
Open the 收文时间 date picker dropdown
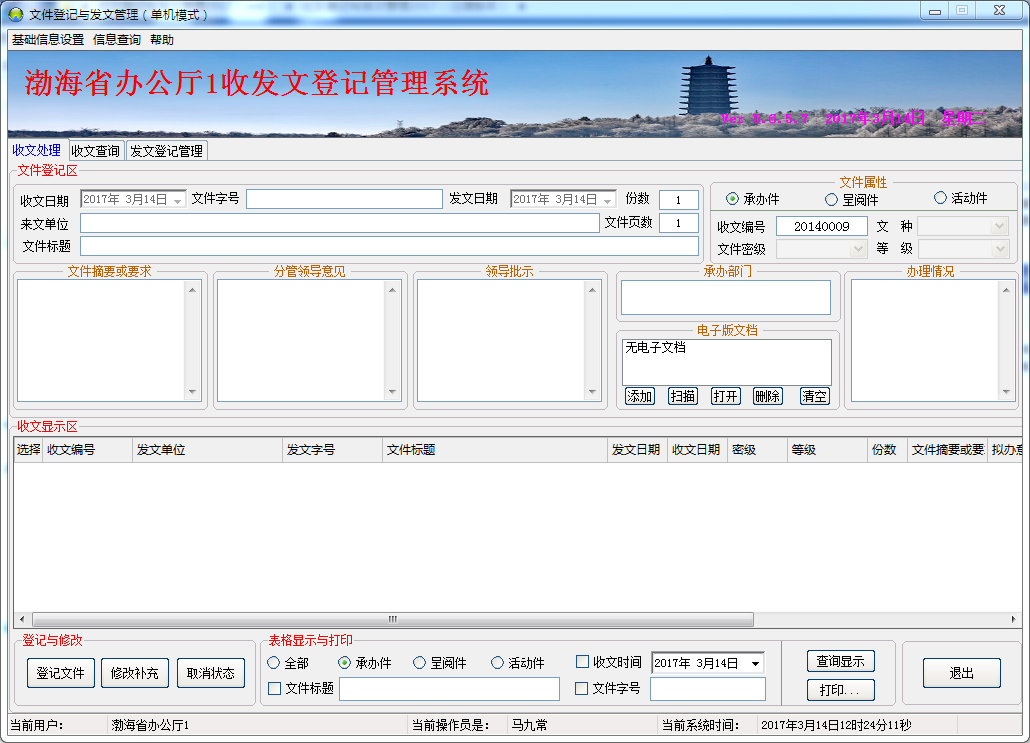pyautogui.click(x=755, y=664)
